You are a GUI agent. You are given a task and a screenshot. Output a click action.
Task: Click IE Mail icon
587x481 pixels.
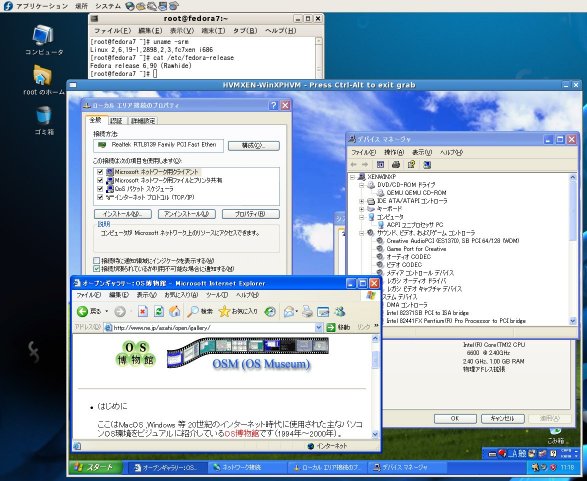coord(289,311)
